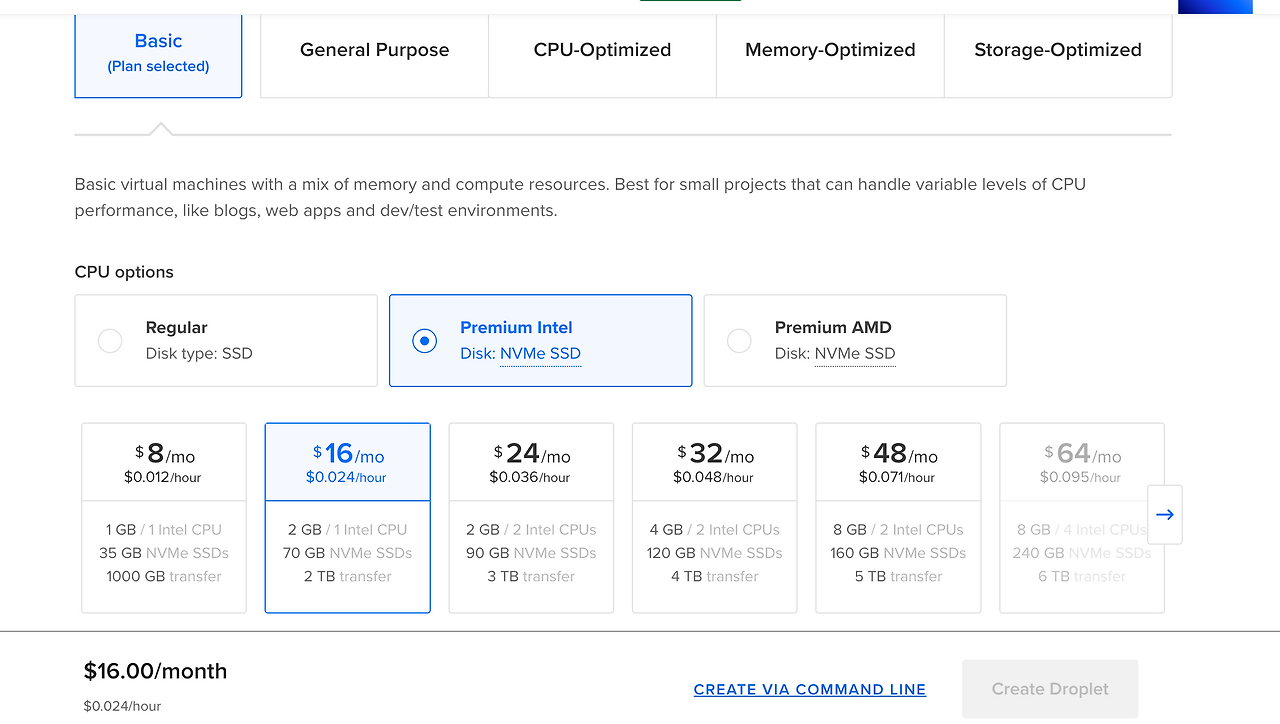
Task: Select the Premium AMD radio button
Action: tap(739, 341)
